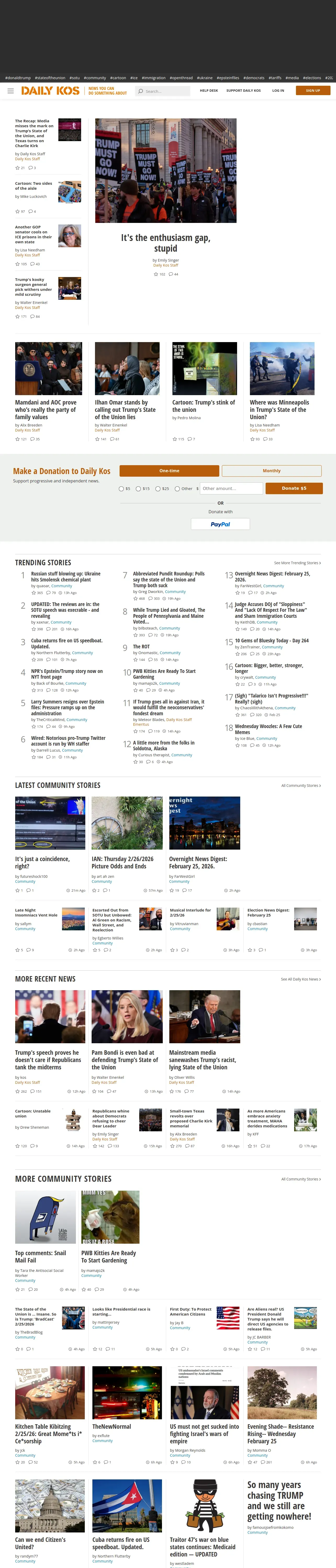Open headline 'It's the enthusiasm gap, stupid'
Viewport: 336px width, 1568px height.
(166, 243)
